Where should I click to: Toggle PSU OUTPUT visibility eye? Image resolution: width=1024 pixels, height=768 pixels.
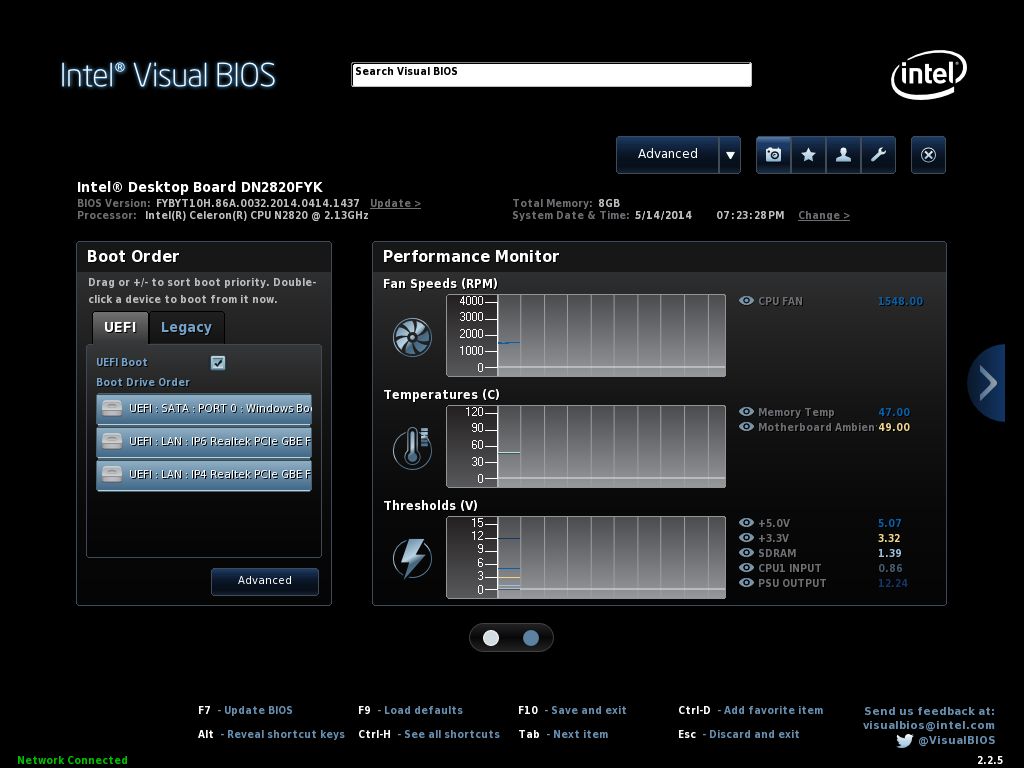[x=746, y=583]
